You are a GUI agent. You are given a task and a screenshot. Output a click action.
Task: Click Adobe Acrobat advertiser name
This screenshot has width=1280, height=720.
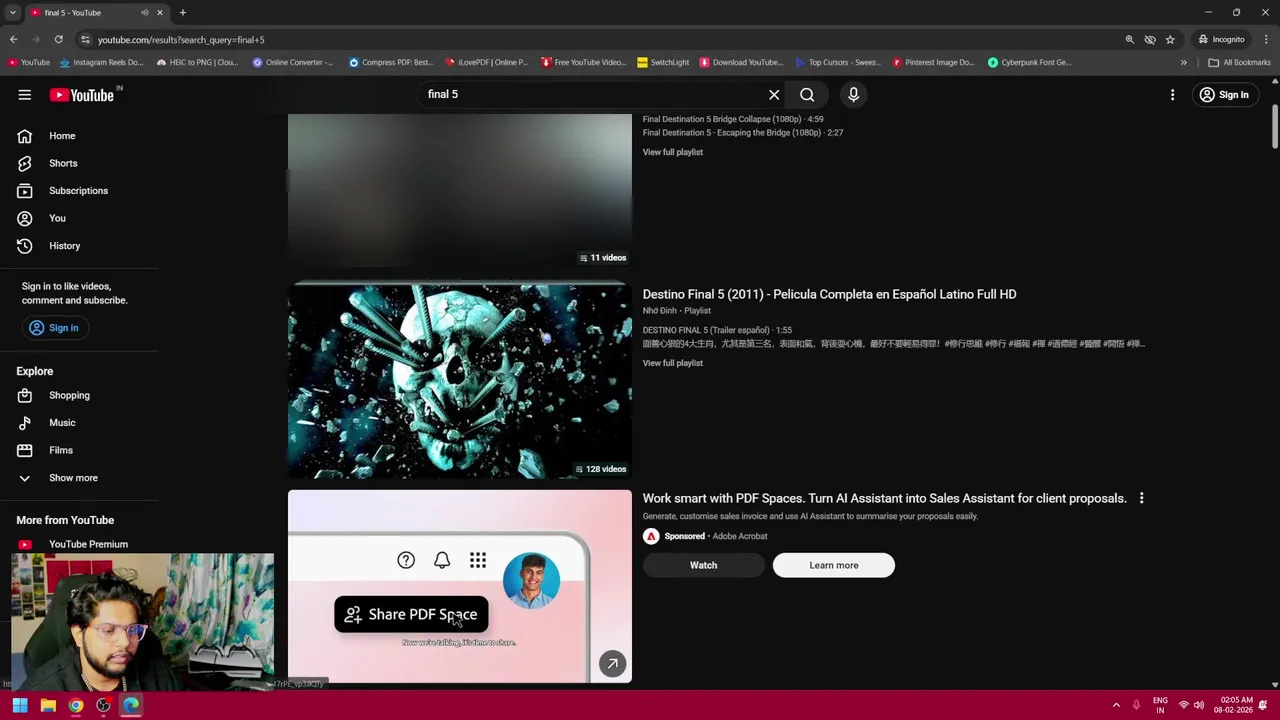point(739,536)
